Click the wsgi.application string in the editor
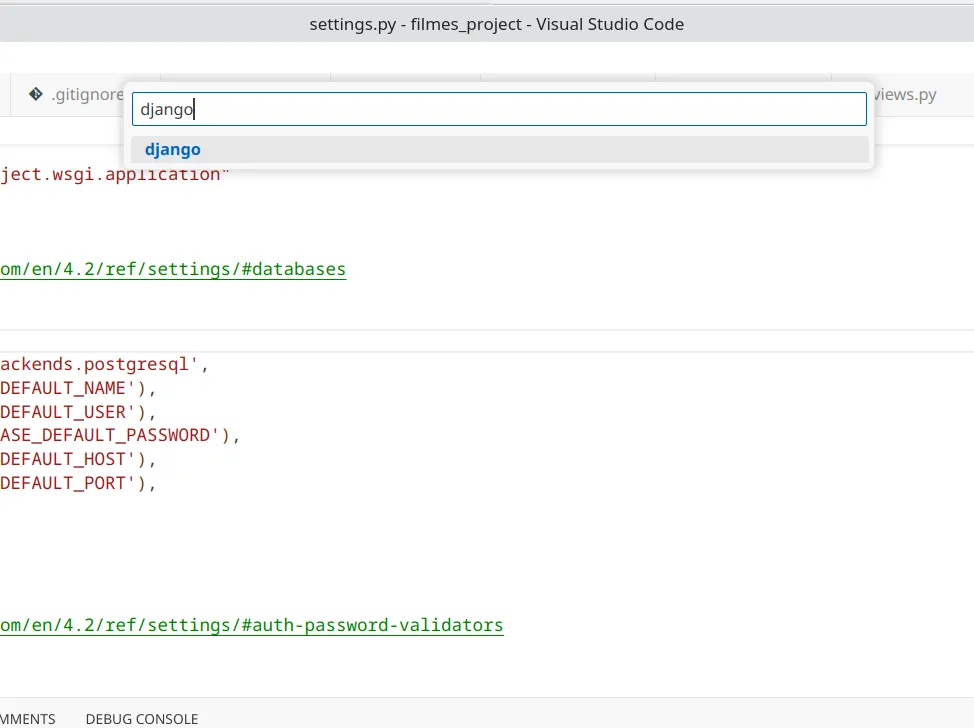This screenshot has width=974, height=728. point(114,175)
